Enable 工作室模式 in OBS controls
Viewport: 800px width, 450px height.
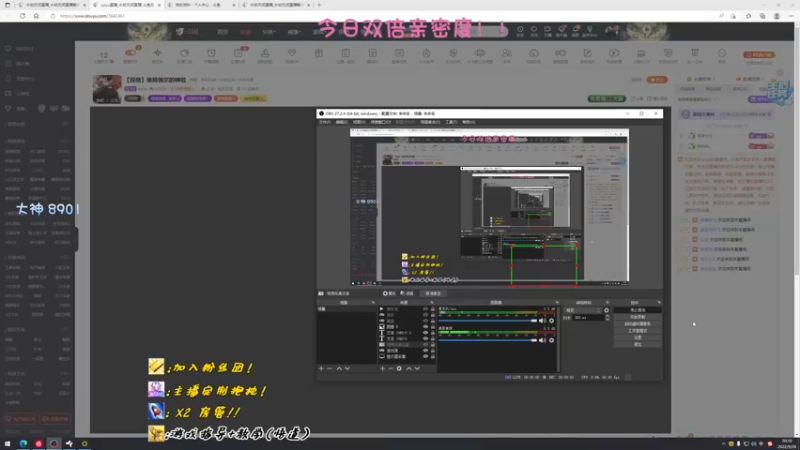tap(637, 331)
